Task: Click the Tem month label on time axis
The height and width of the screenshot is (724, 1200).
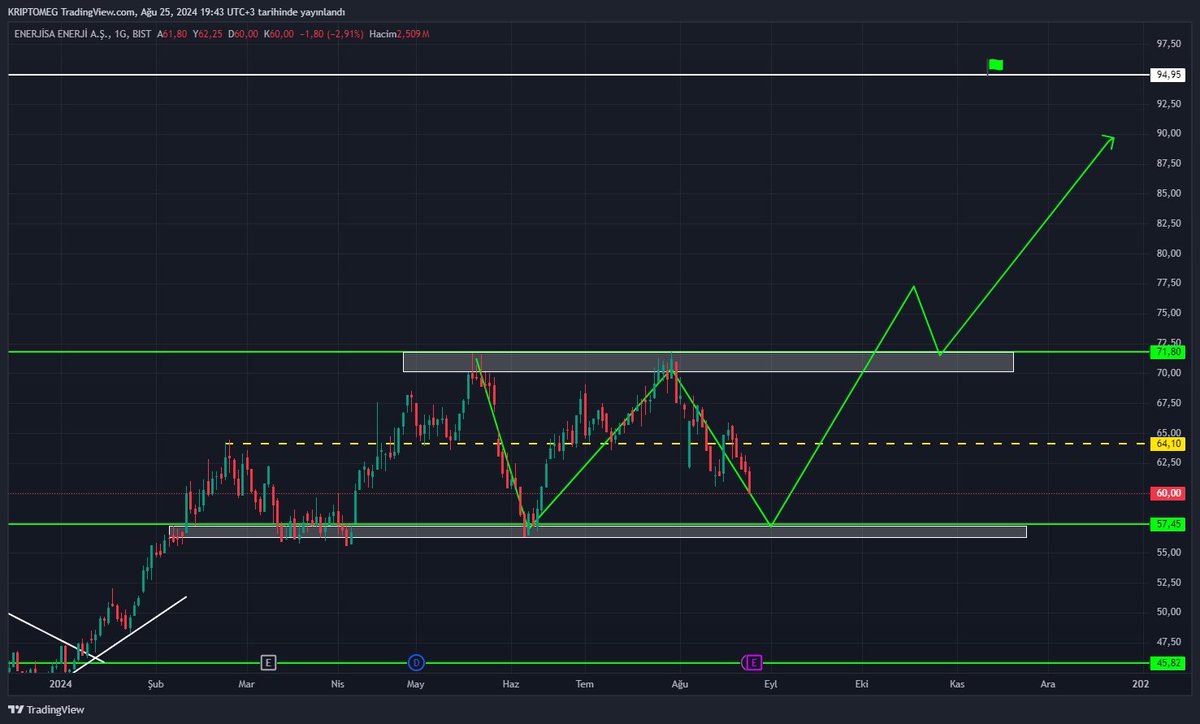Action: coord(586,684)
